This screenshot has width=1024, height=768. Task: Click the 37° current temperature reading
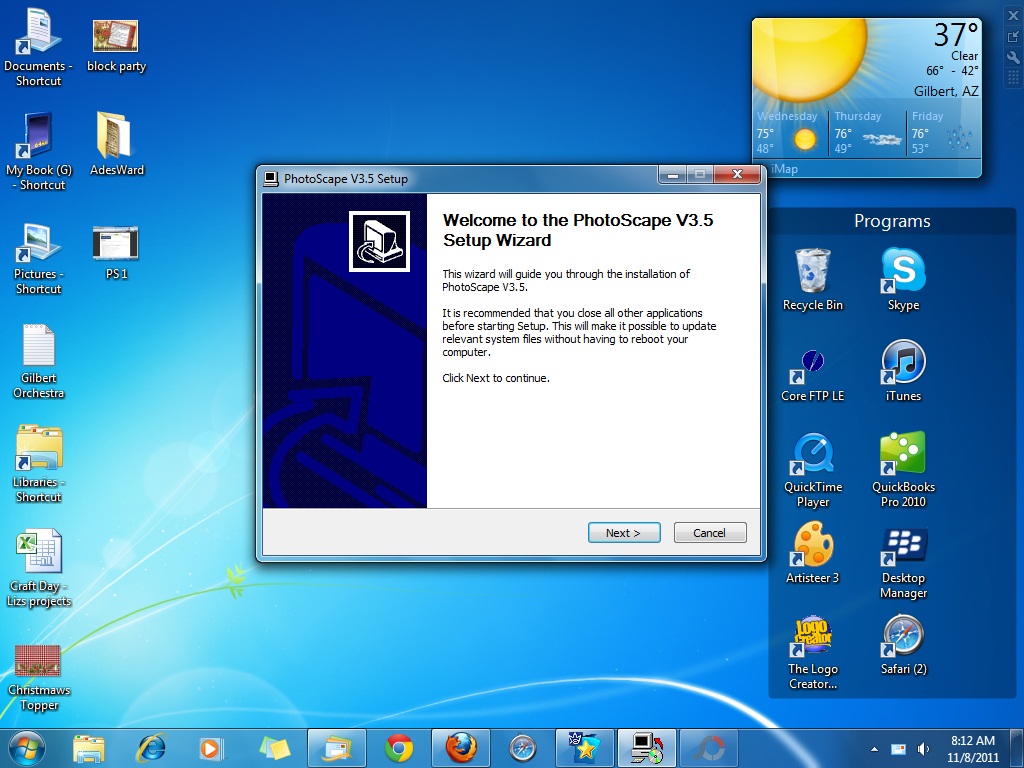tap(955, 35)
